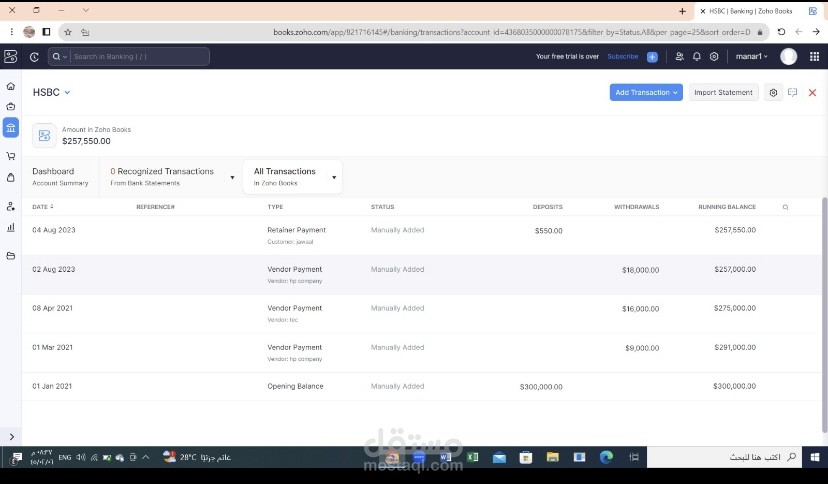The width and height of the screenshot is (828, 484).
Task: Open Microsoft Store from the taskbar
Action: point(526,457)
